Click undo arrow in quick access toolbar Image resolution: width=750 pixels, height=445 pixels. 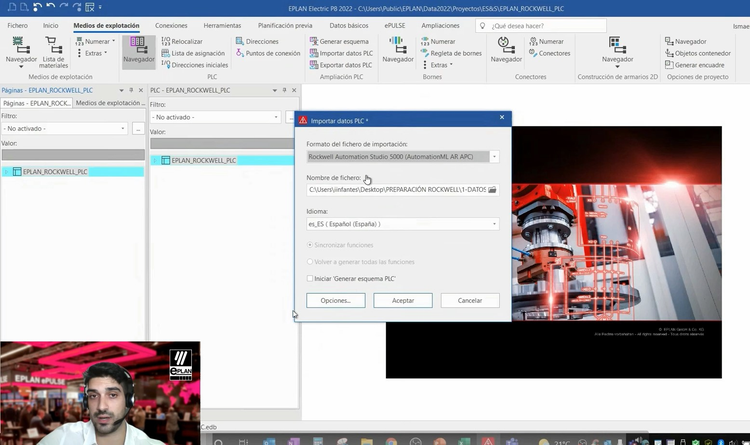coord(50,7)
